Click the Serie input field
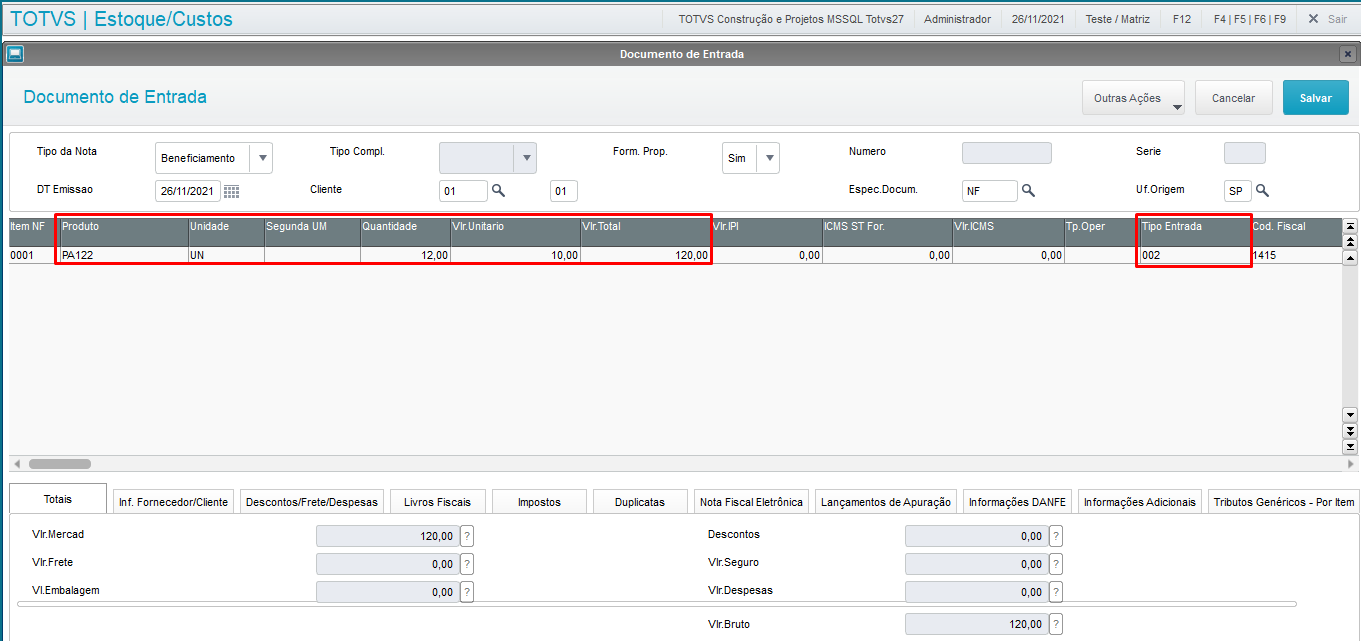 (x=1244, y=153)
